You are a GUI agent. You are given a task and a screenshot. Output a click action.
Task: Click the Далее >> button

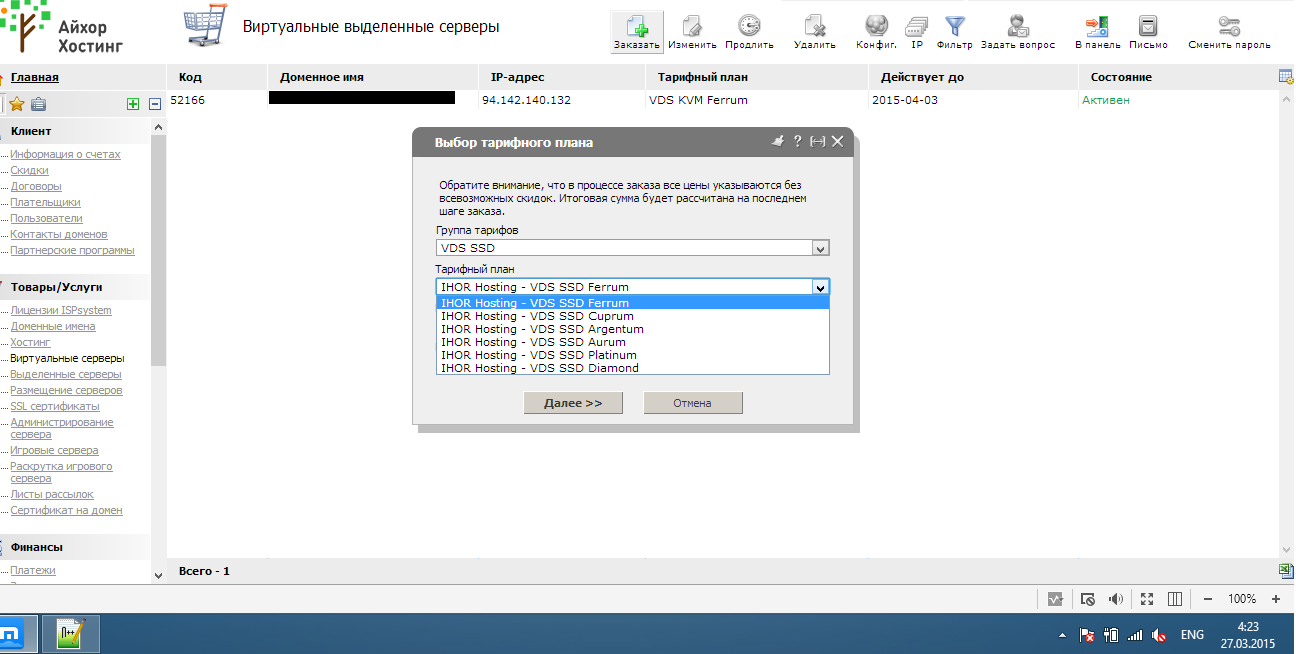tap(573, 403)
